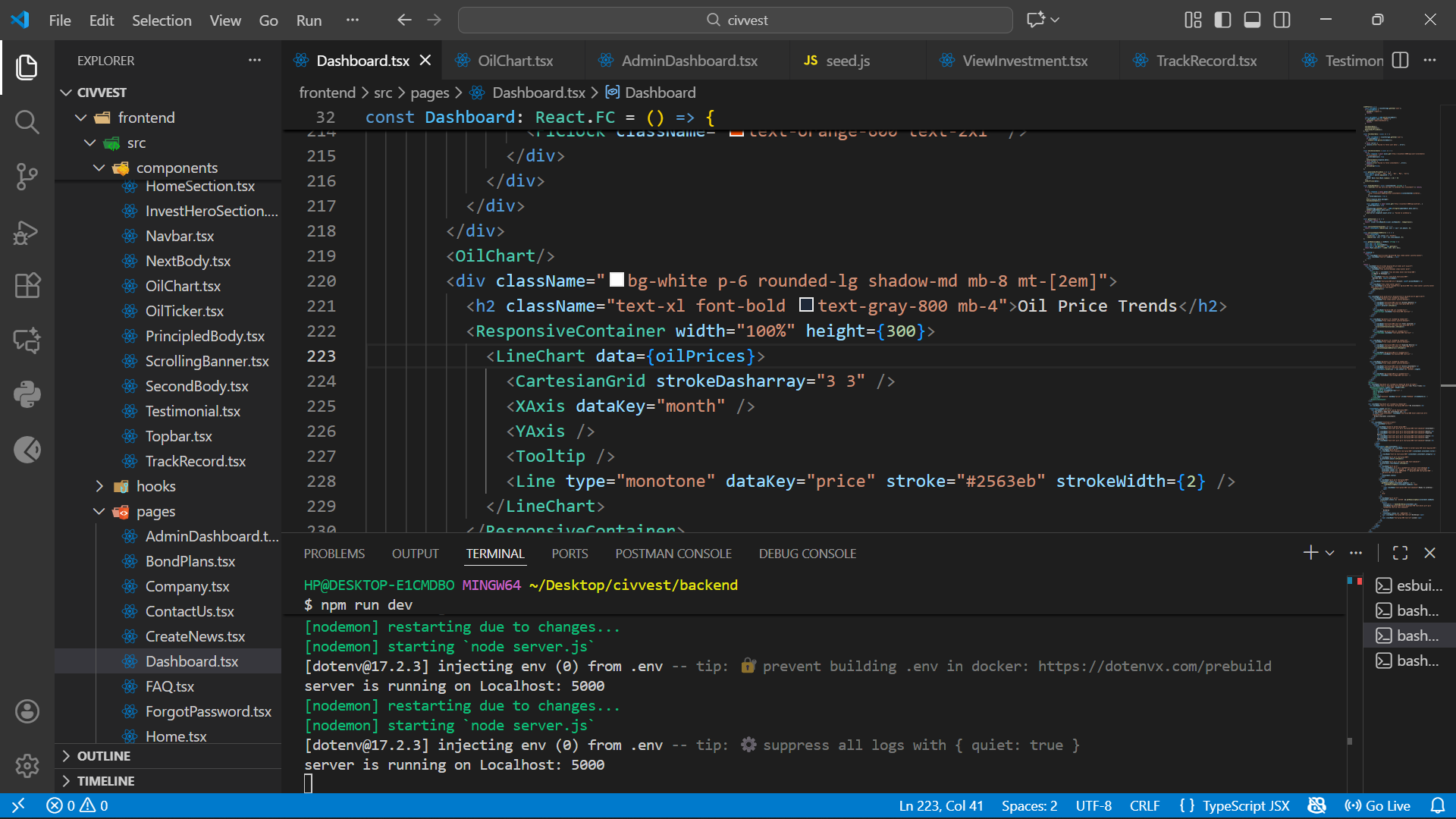Change encoding via UTF-8 in status bar

[x=1094, y=806]
